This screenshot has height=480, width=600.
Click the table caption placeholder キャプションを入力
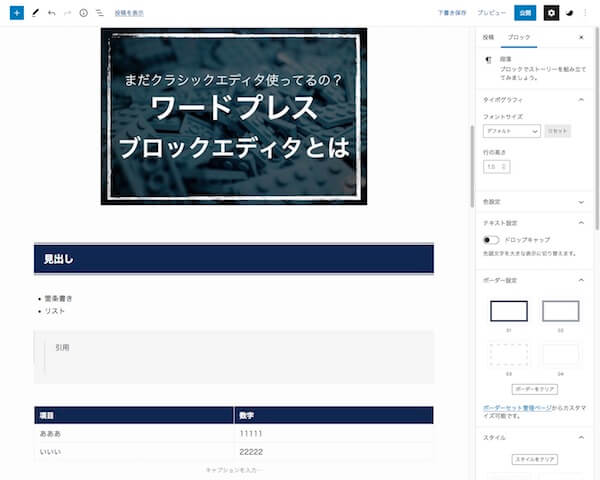[x=234, y=470]
